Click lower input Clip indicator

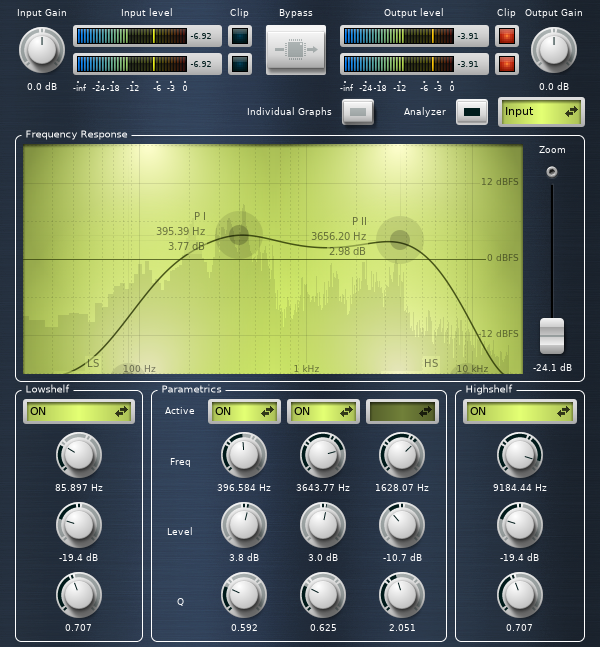click(240, 64)
